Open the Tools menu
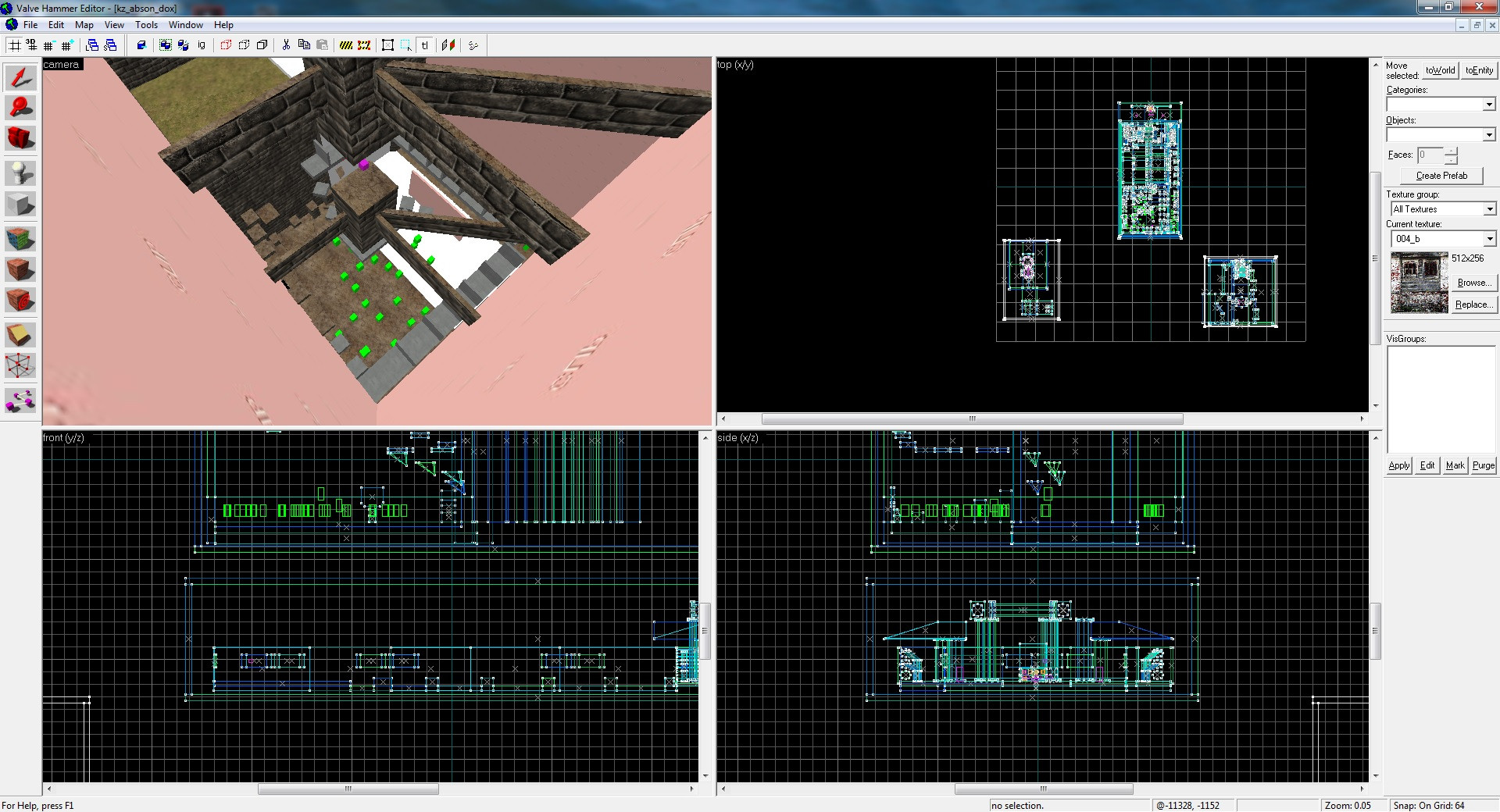 click(146, 25)
